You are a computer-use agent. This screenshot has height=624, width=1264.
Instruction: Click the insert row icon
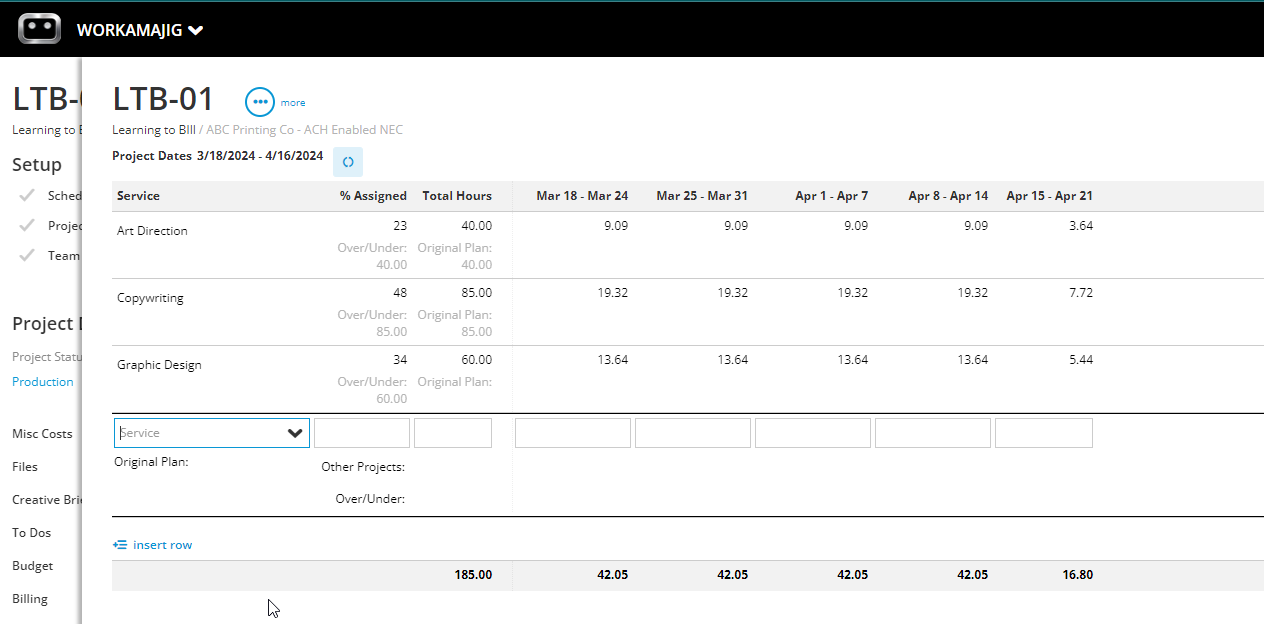pos(120,545)
